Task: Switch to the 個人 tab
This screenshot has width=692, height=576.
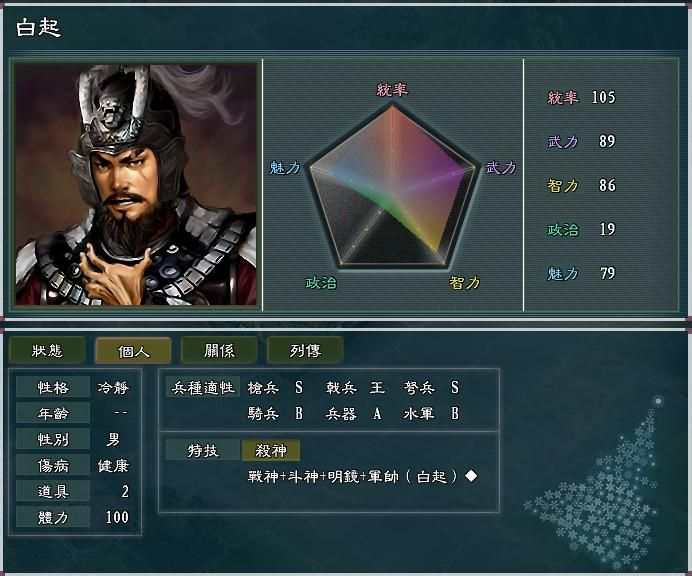Action: (x=133, y=351)
